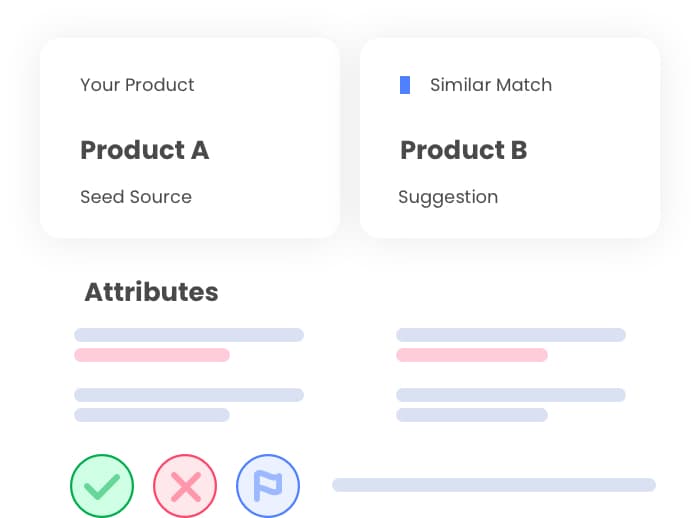Click the long gray bar beside flag icon
The height and width of the screenshot is (518, 700).
tap(494, 485)
